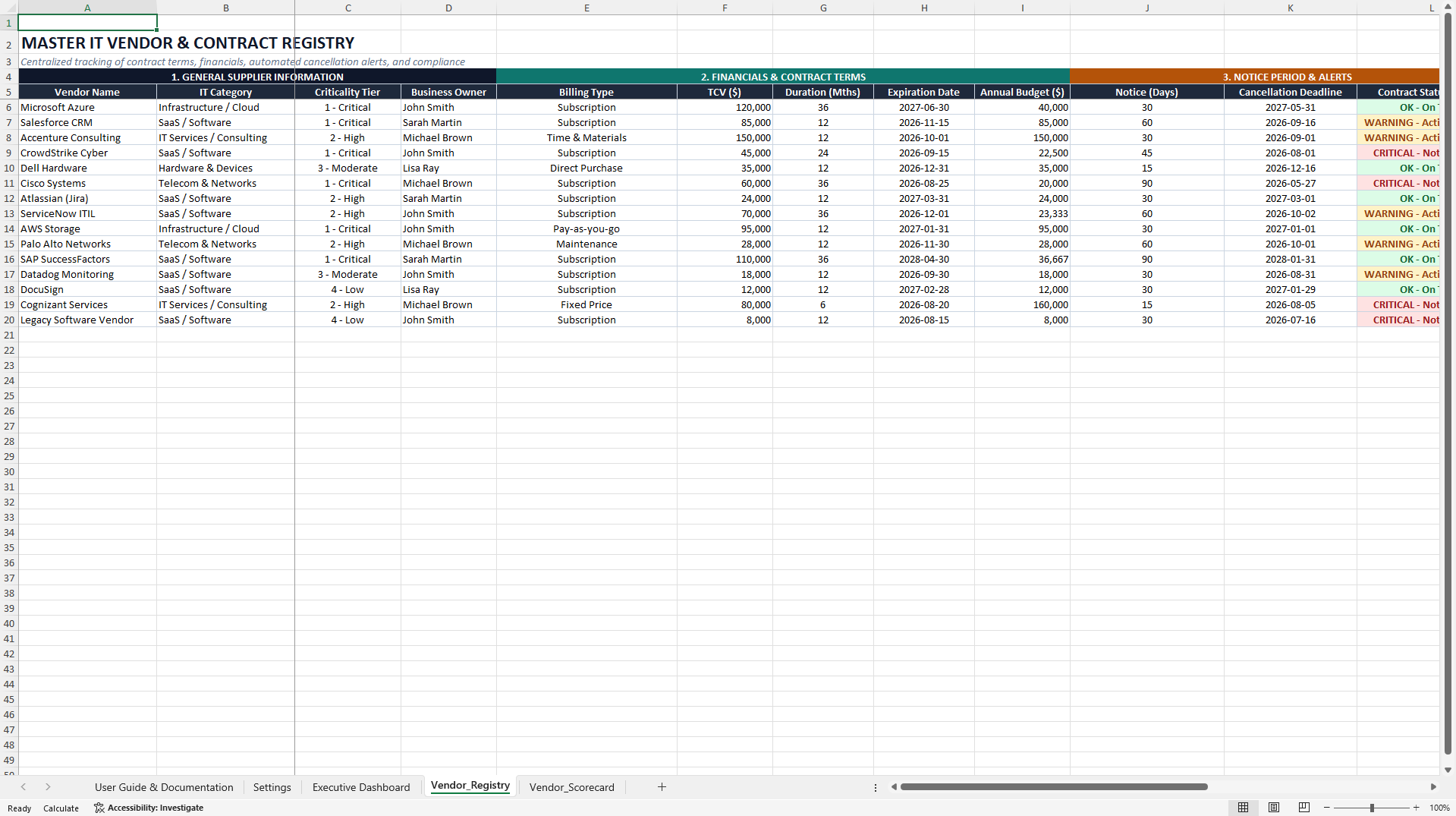1456x816 pixels.
Task: Select the CrowdStrike Cyber vendor cell
Action: point(87,153)
